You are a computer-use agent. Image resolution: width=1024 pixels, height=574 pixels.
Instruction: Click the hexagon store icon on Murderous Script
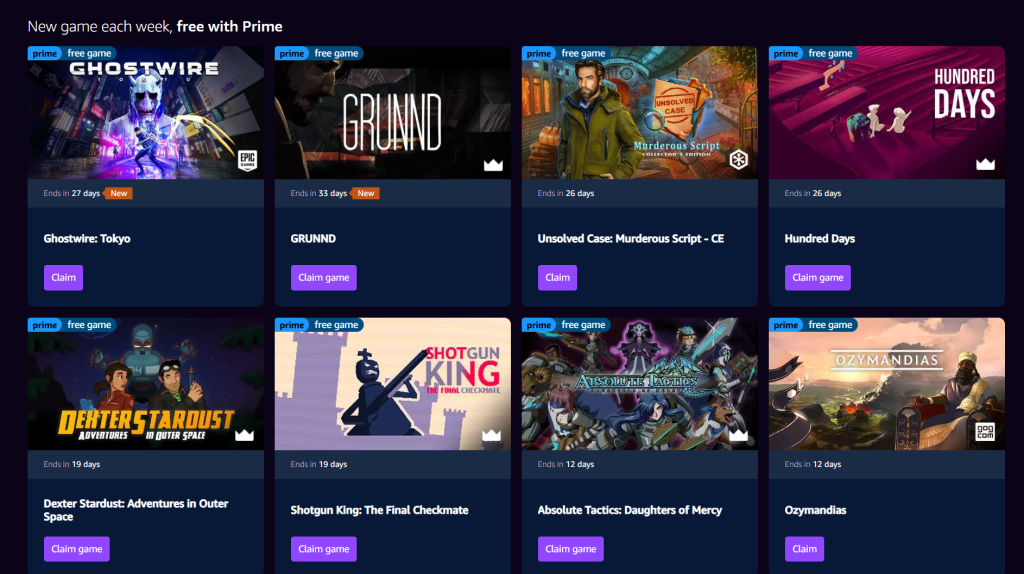pyautogui.click(x=739, y=159)
